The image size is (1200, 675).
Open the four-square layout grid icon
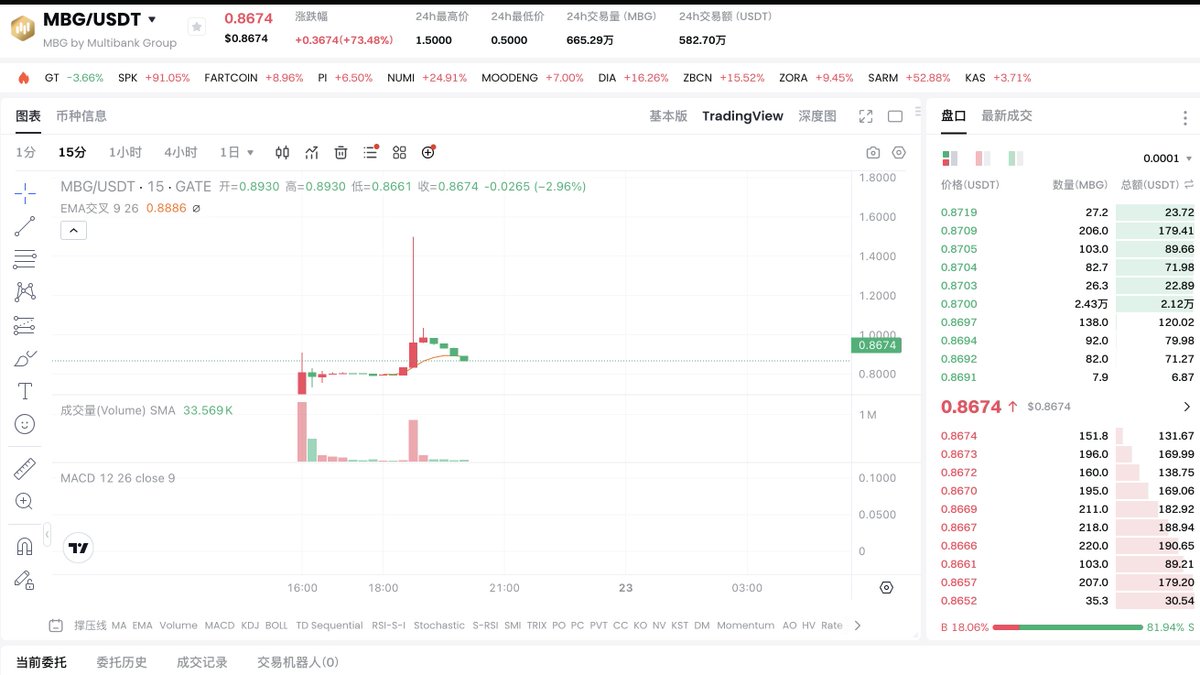[400, 152]
